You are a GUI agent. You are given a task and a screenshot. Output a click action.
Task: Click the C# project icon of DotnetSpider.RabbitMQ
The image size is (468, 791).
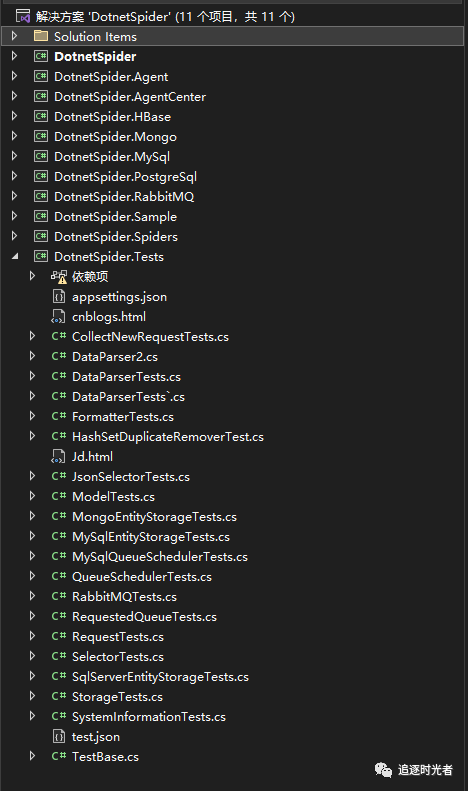[40, 196]
